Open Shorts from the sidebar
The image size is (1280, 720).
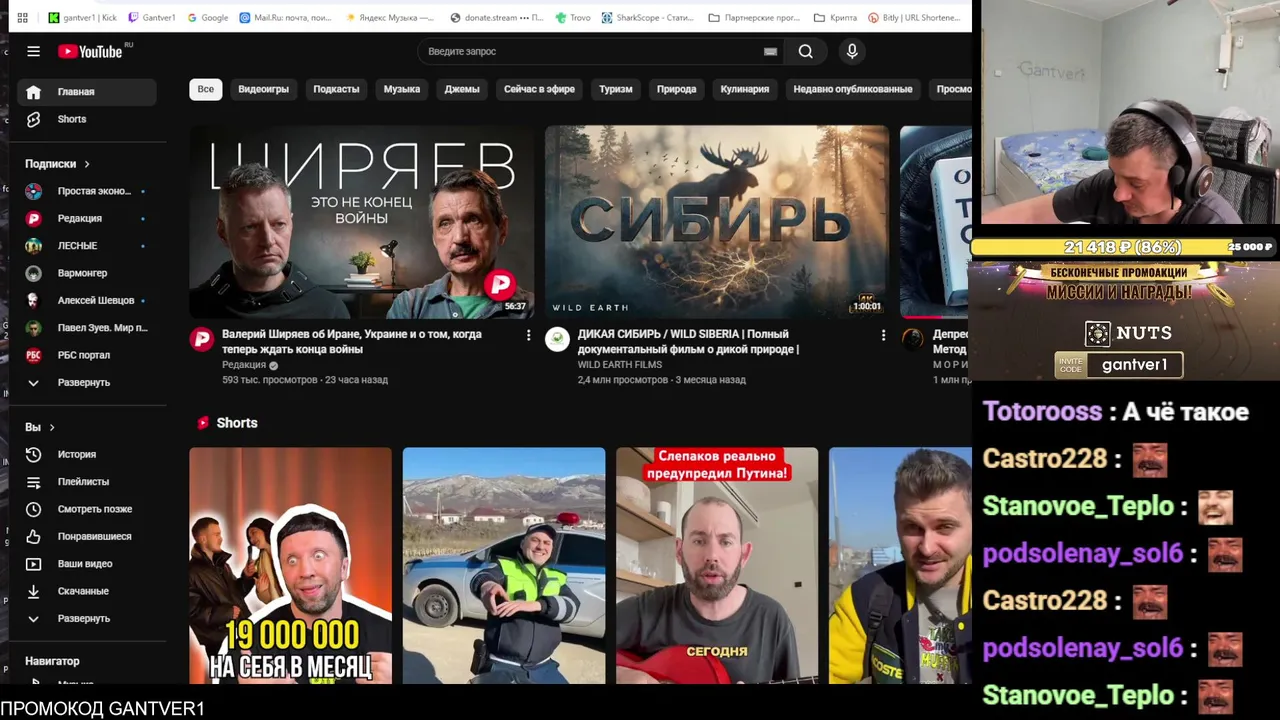click(87, 119)
